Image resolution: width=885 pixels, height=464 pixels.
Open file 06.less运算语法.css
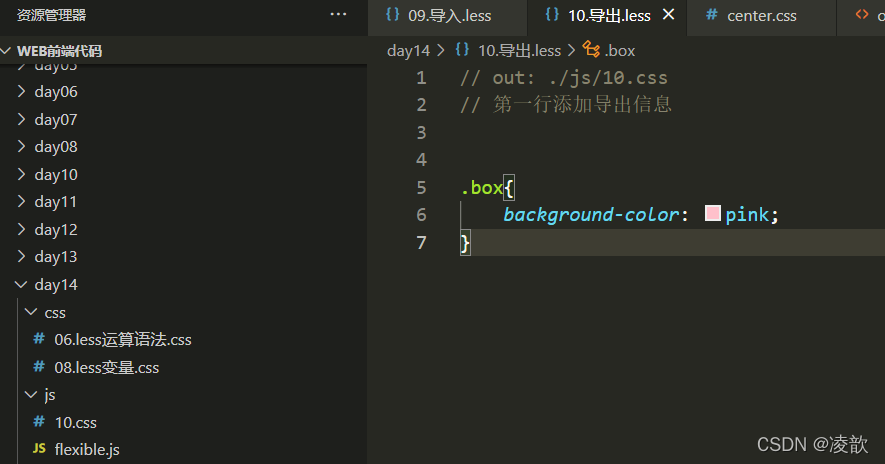pyautogui.click(x=122, y=340)
